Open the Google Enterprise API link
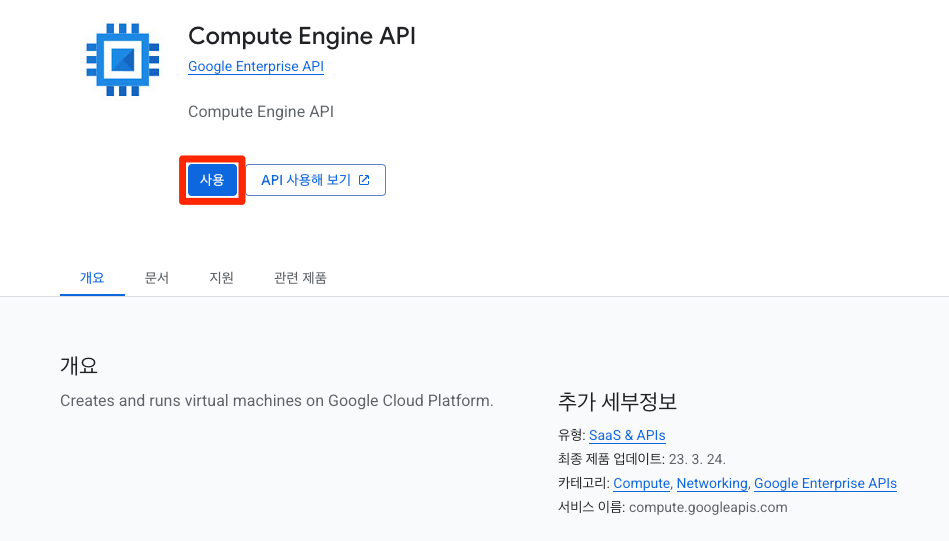This screenshot has height=541, width=949. (255, 67)
